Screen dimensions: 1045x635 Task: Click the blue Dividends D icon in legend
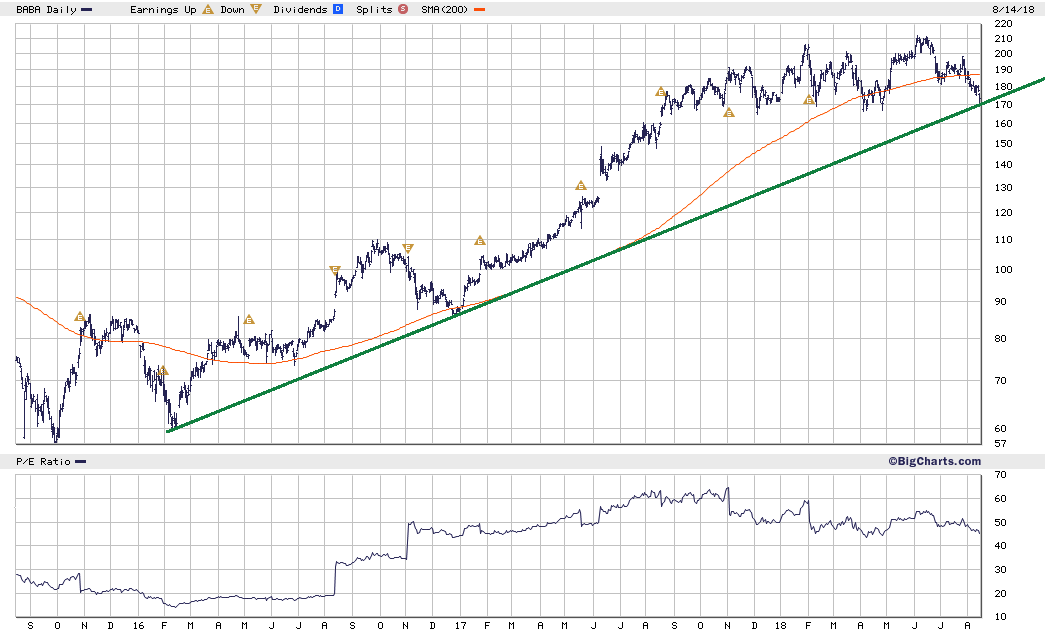click(338, 9)
